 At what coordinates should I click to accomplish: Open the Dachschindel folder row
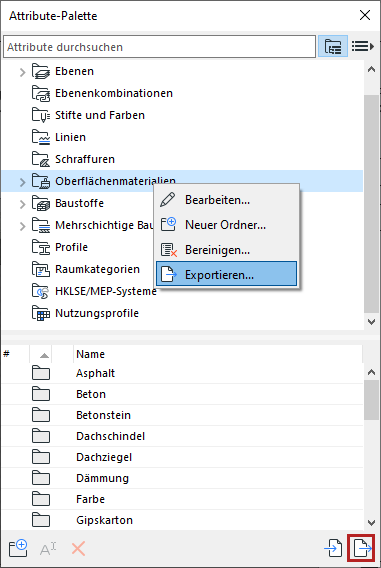tap(182, 436)
